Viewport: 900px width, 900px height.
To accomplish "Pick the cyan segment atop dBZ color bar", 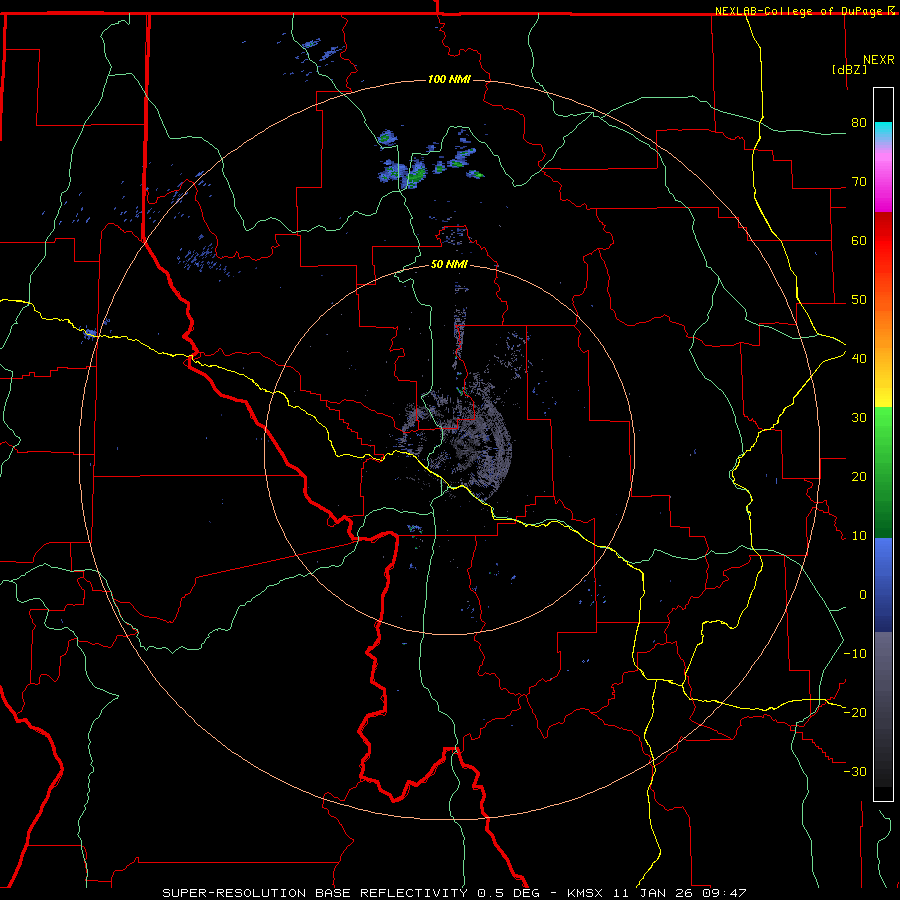I will (x=883, y=133).
